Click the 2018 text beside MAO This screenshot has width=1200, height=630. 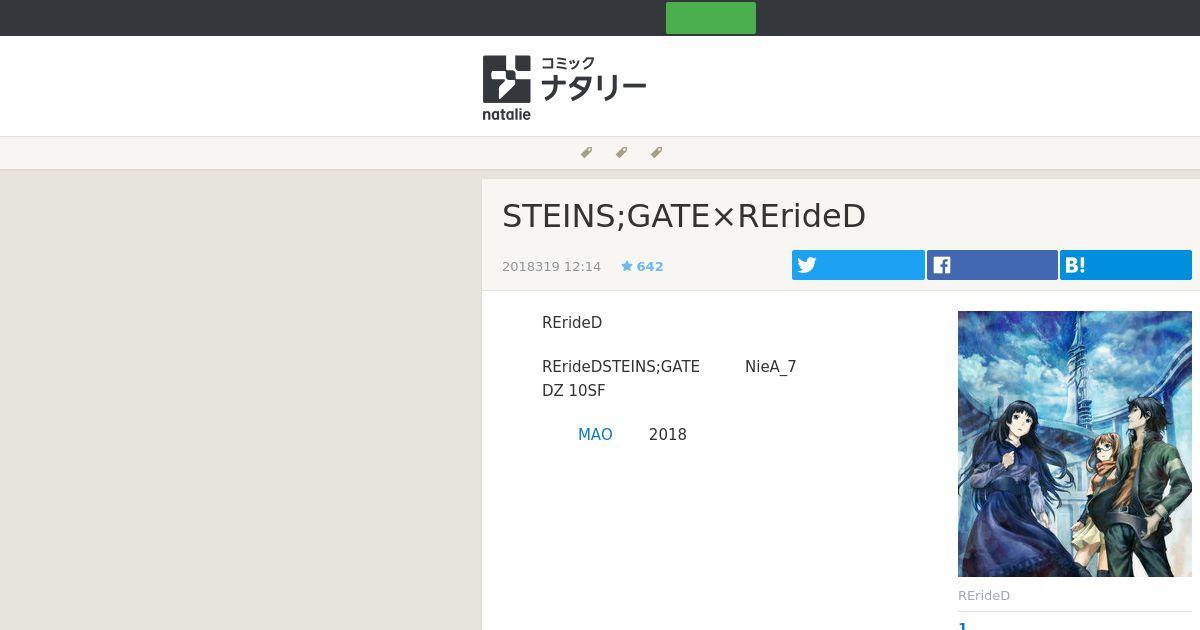tap(668, 435)
